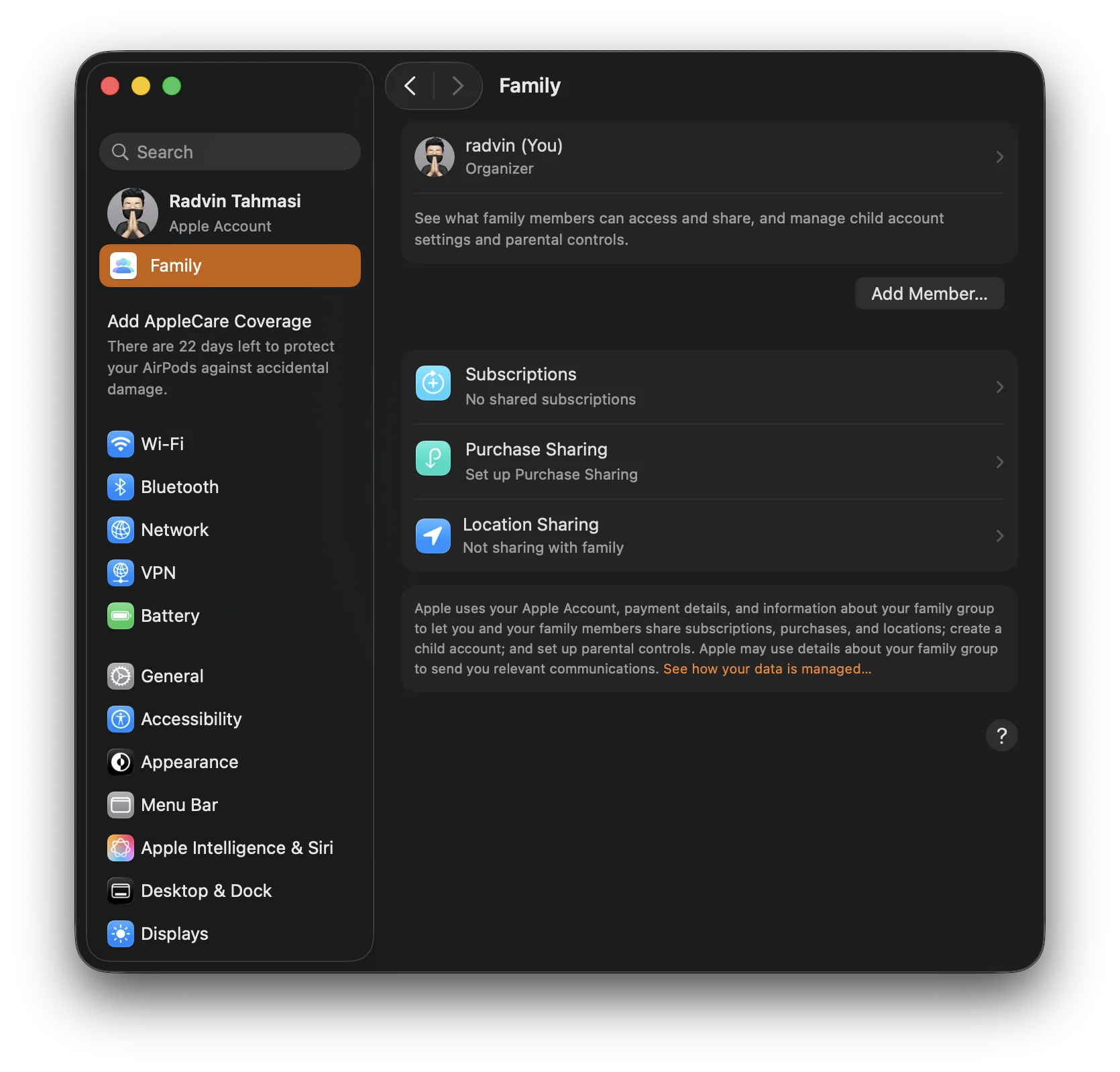The height and width of the screenshot is (1072, 1120).
Task: Click the radvin organizer avatar
Action: tap(435, 157)
